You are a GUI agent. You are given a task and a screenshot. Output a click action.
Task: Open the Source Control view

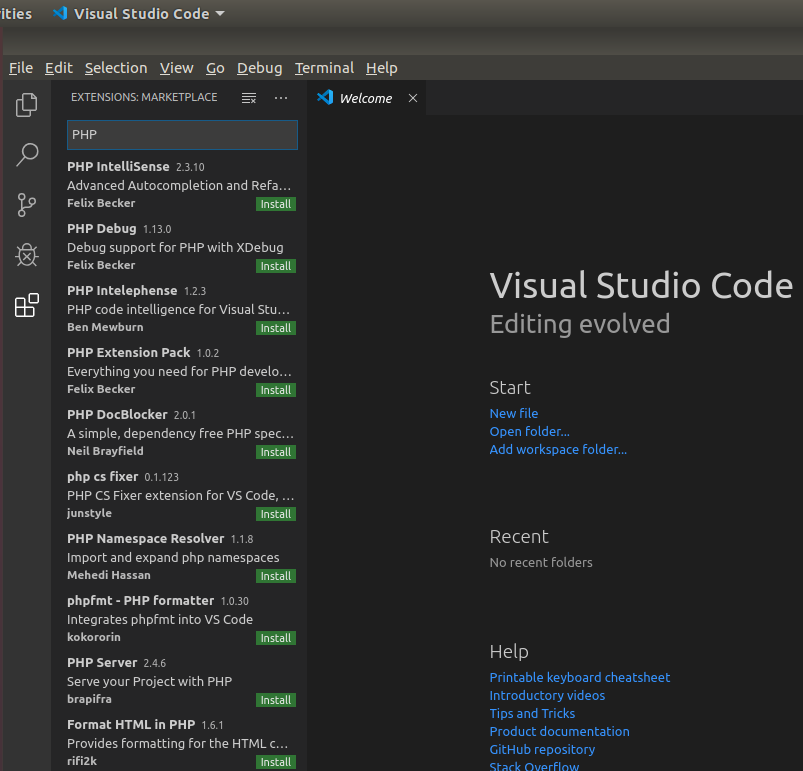[26, 205]
